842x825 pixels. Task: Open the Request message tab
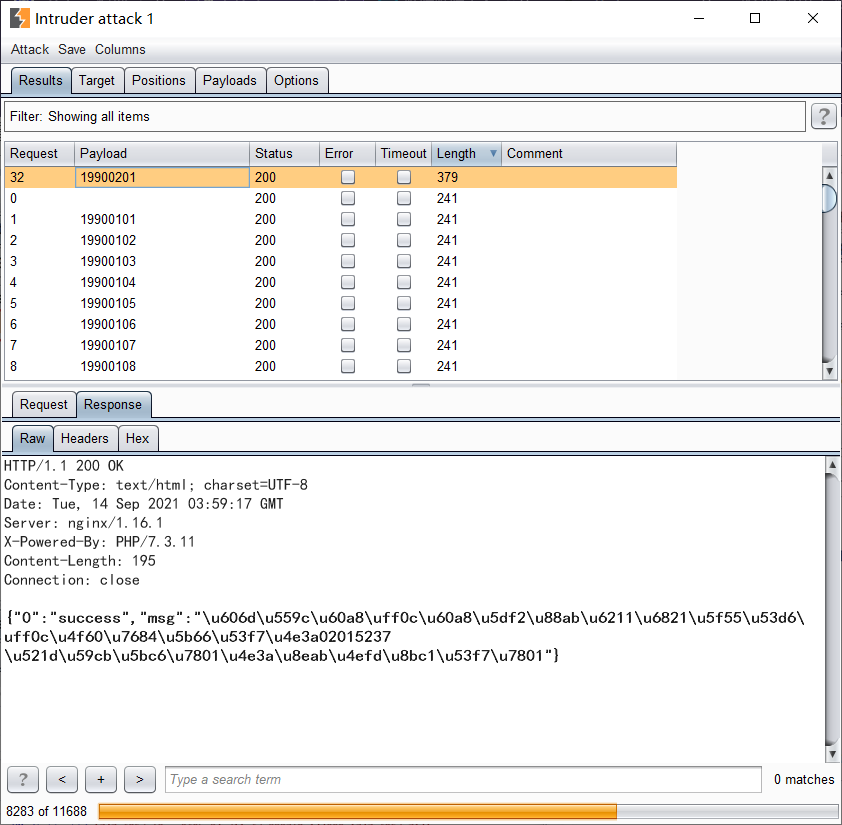(43, 404)
